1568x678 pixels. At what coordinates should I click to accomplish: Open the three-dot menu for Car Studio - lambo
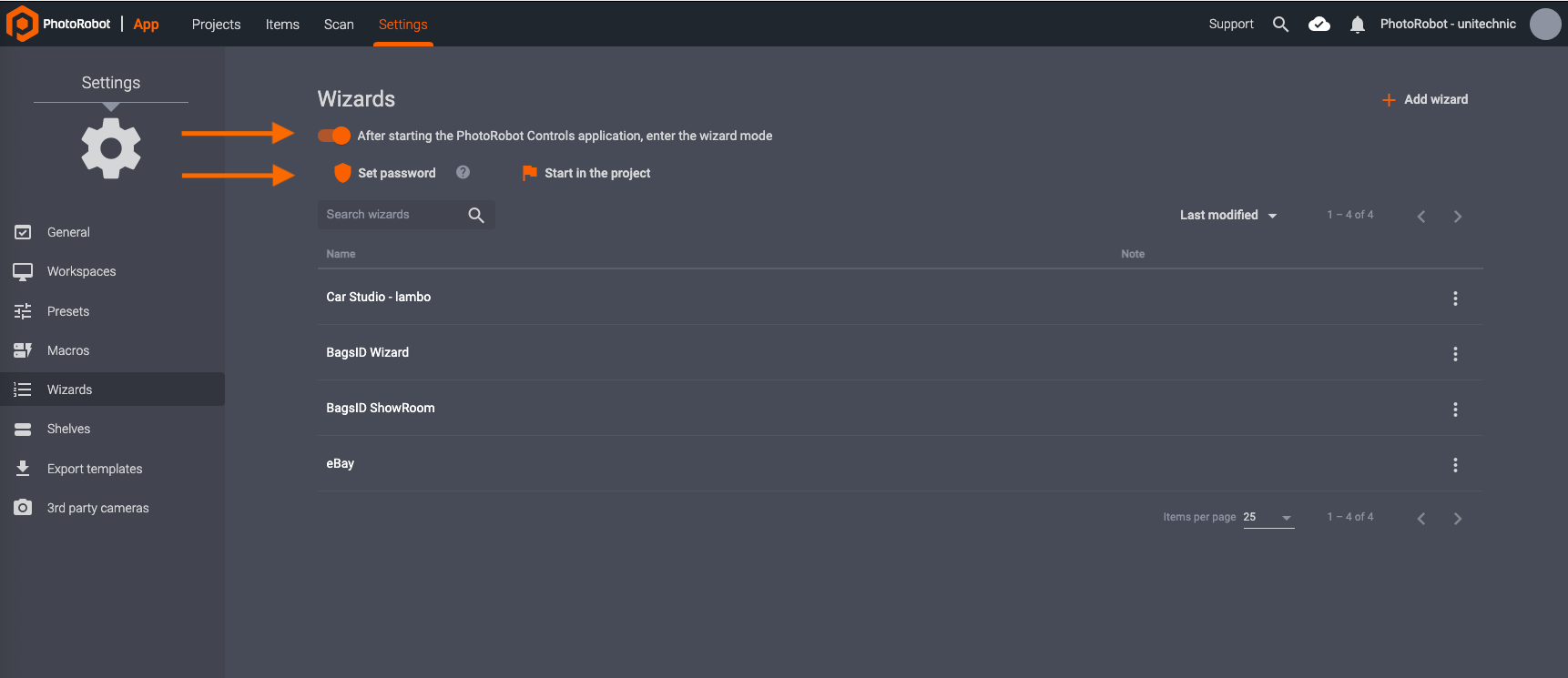click(x=1455, y=299)
